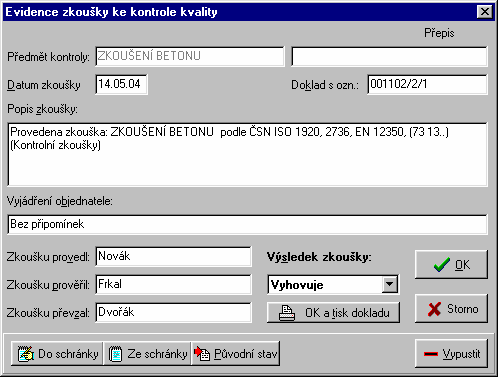498x377 pixels.
Task: Click the Předmět kontroly label
Action: click(x=48, y=57)
